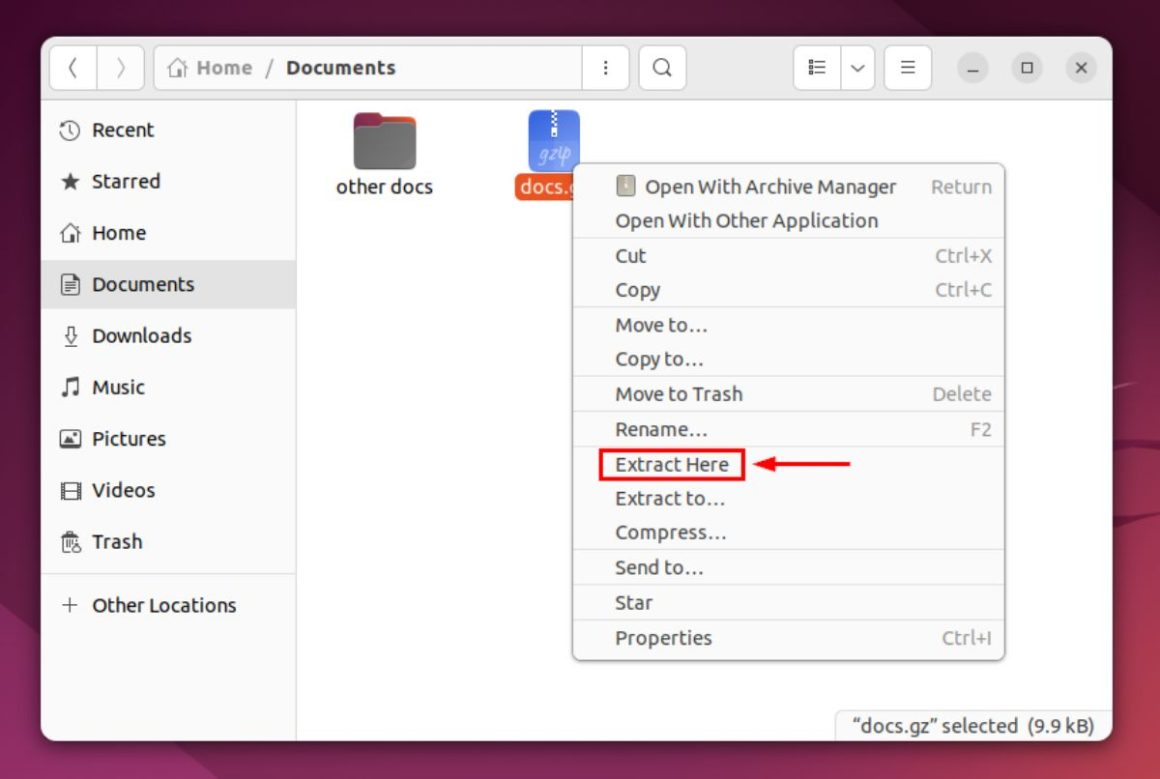
Task: Click the Starred star icon in sidebar
Action: 68,181
